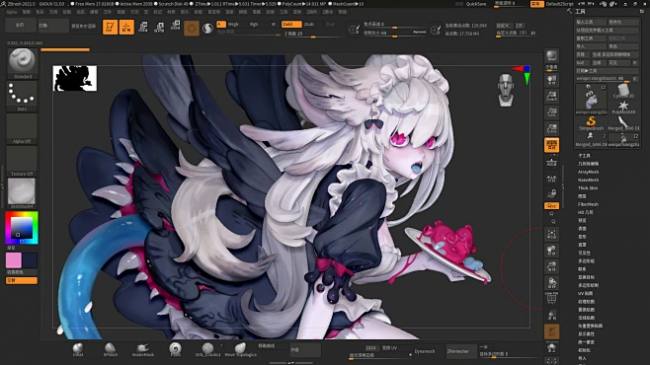Adjust the Z Intensity slider
Image resolution: width=650 pixels, height=365 pixels.
click(313, 34)
